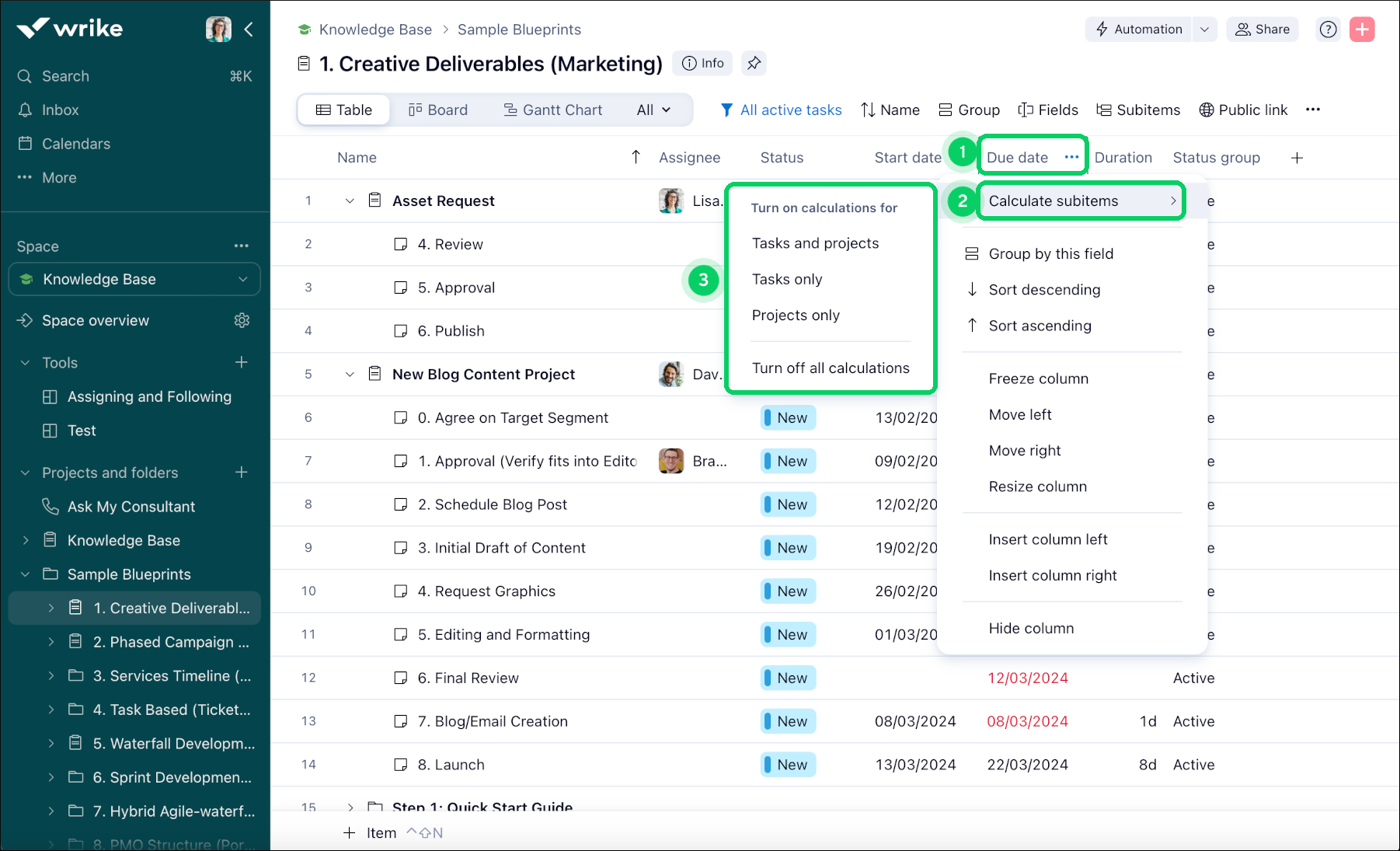Select Tasks only calculation option

(x=787, y=279)
